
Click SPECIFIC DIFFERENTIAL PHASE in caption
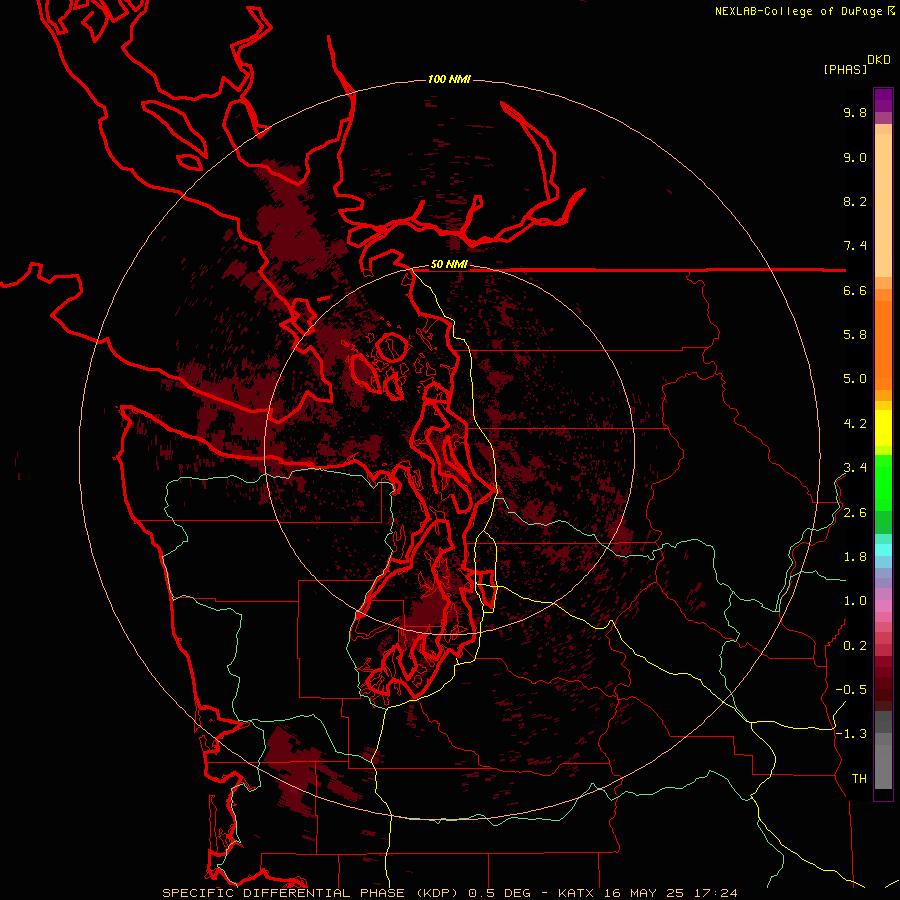pyautogui.click(x=285, y=893)
